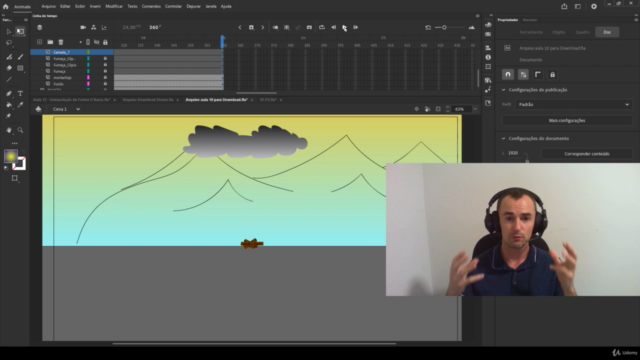Click the timeline play button
Viewport: 640px width, 360px height.
click(344, 27)
